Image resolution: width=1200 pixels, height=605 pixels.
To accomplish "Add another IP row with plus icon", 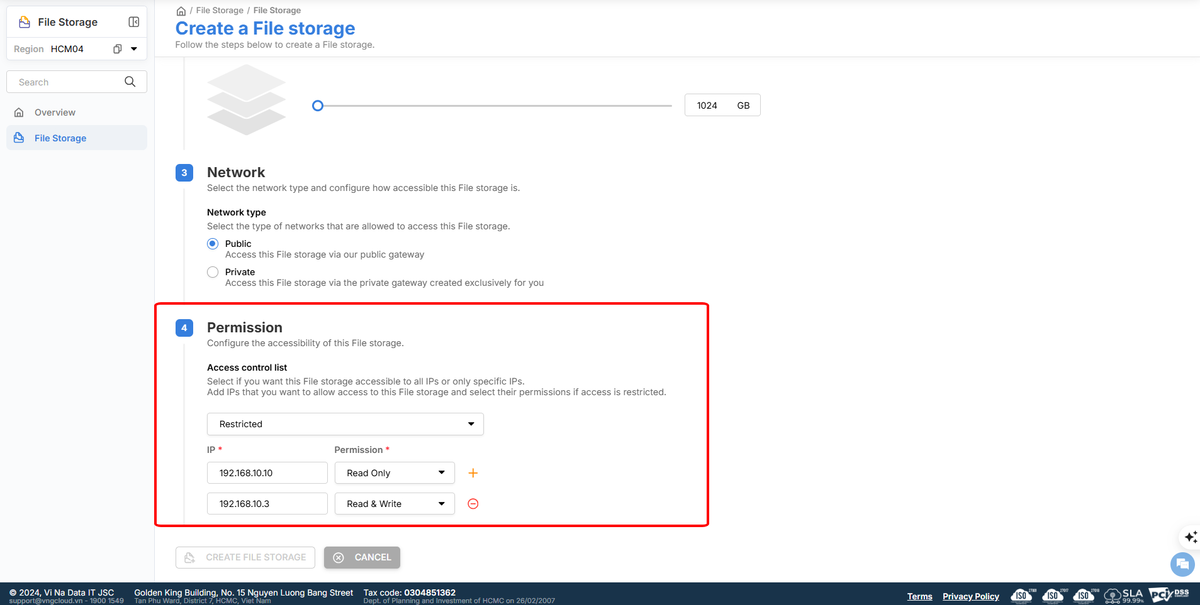I will (473, 473).
